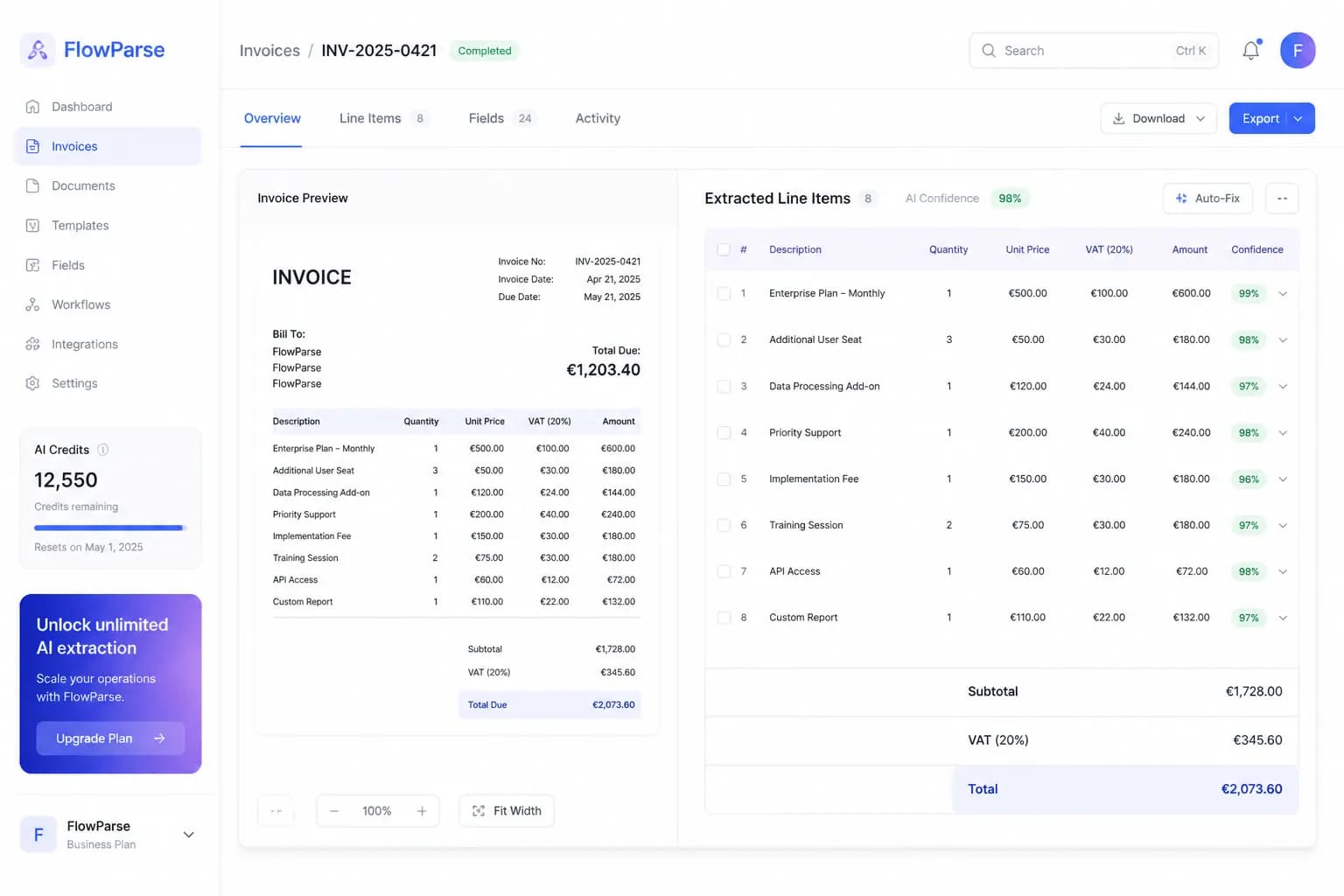Open Integrations sidebar icon
The image size is (1344, 896).
point(32,344)
